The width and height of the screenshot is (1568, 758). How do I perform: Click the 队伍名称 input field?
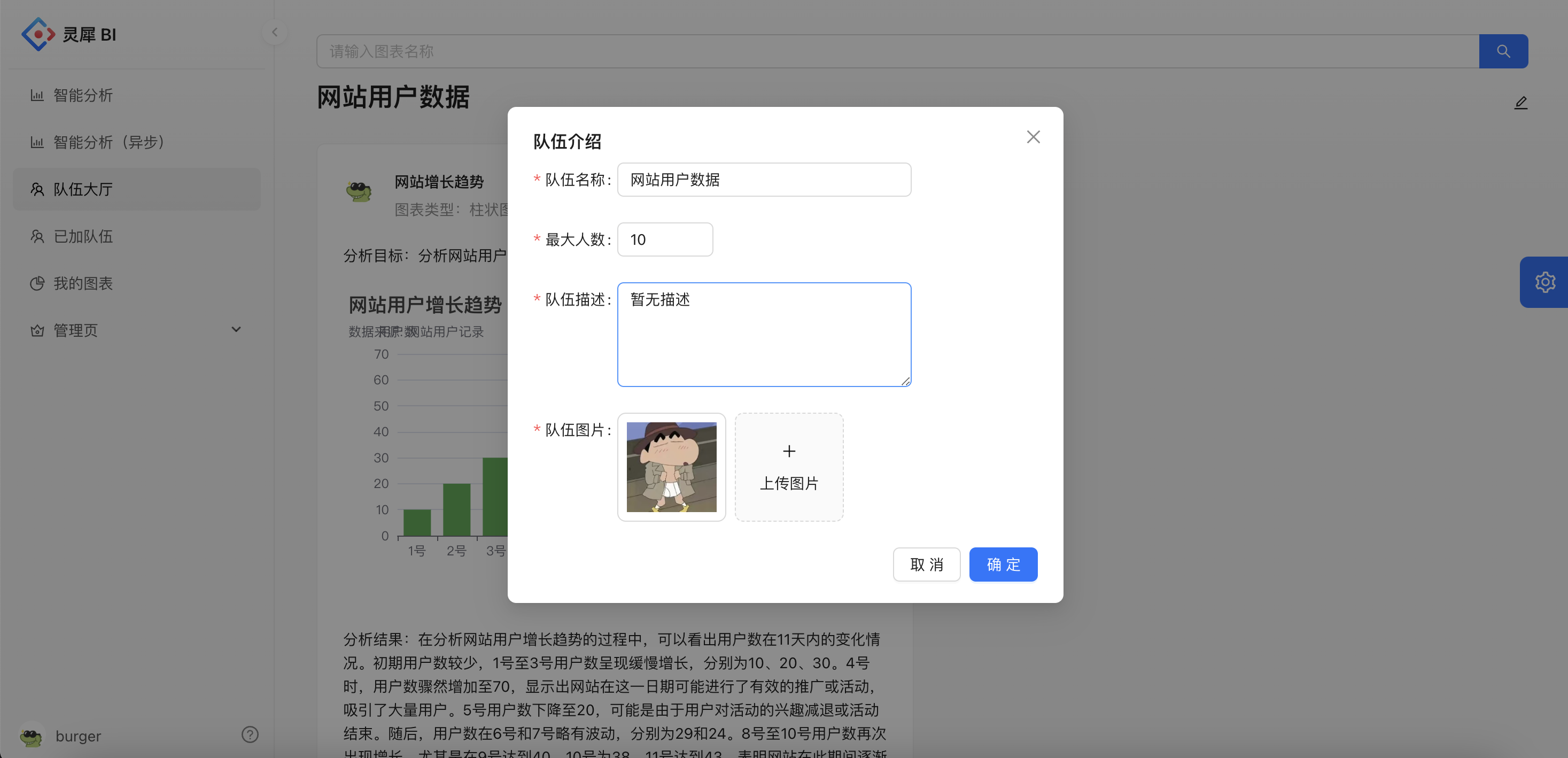(764, 180)
